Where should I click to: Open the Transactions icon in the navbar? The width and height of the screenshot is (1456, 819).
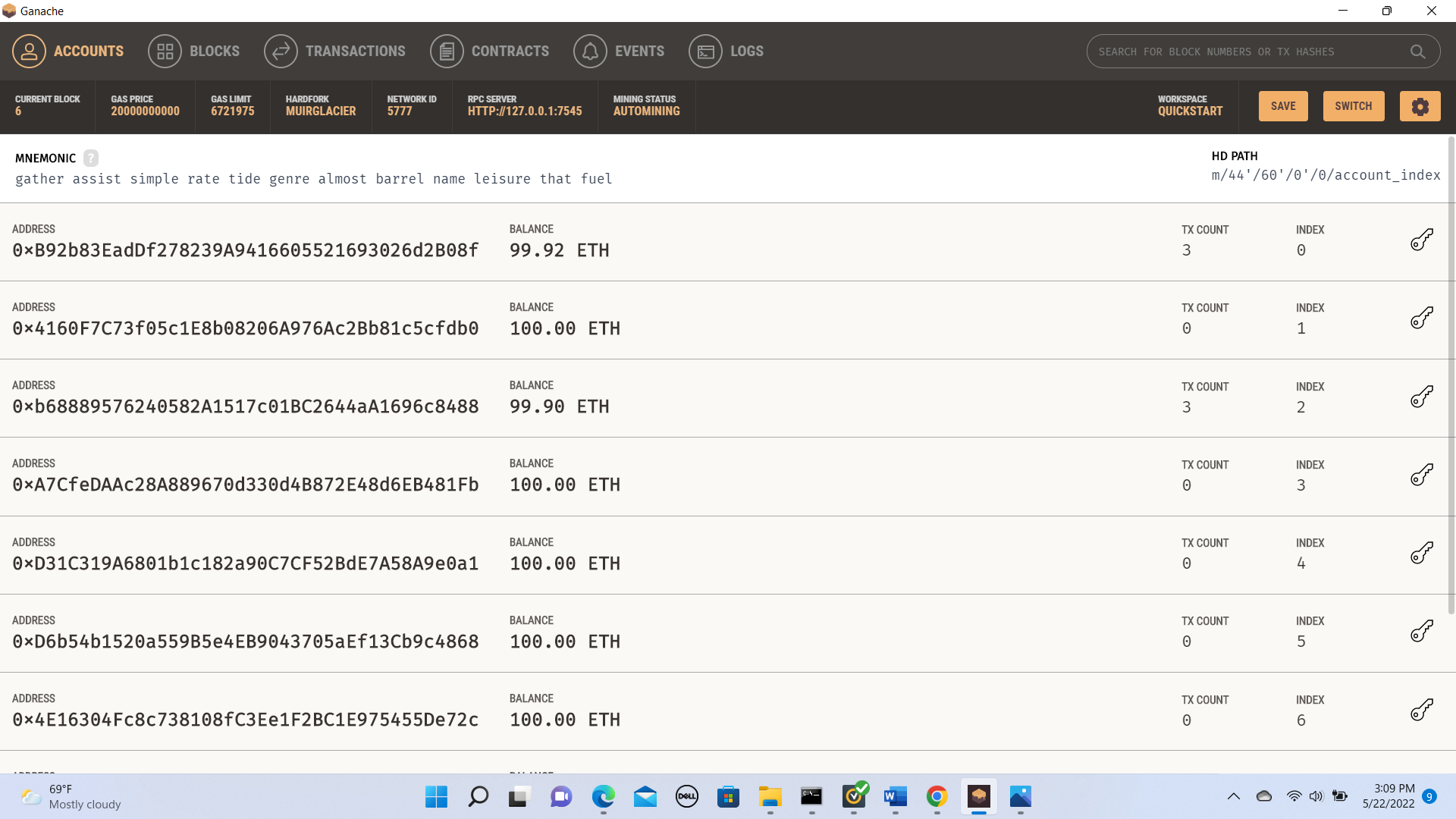point(280,51)
